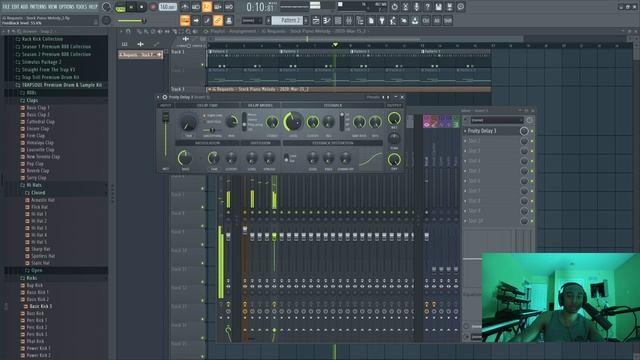Image resolution: width=640 pixels, height=360 pixels.
Task: Select the Cathedral Clap sample
Action: click(x=40, y=122)
